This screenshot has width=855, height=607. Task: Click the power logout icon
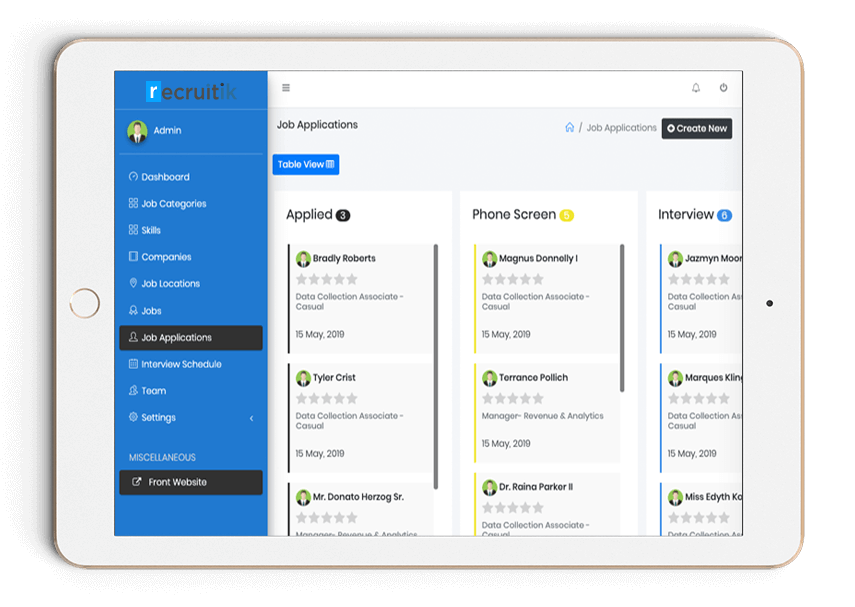tap(723, 88)
